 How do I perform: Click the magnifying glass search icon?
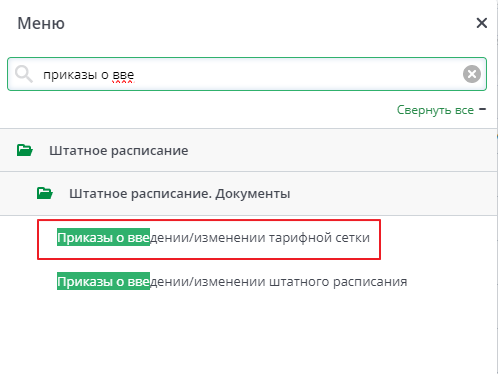24,74
